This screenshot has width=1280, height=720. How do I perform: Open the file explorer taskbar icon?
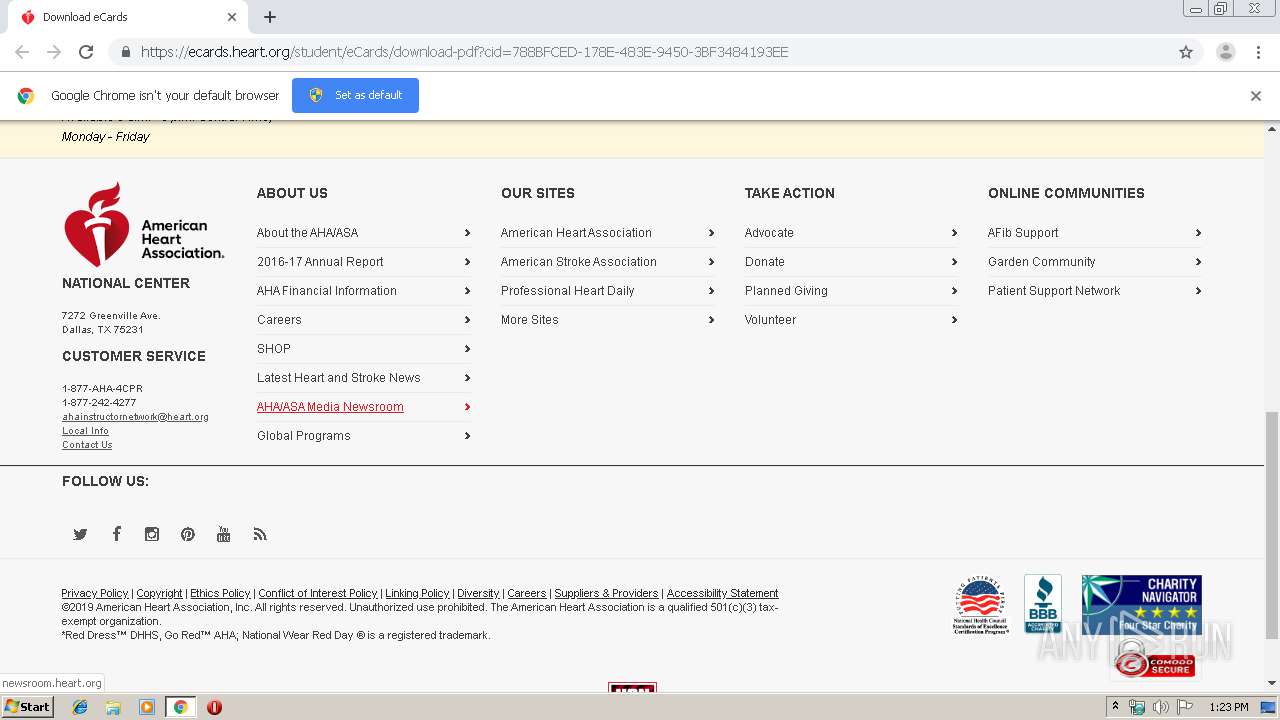click(113, 707)
